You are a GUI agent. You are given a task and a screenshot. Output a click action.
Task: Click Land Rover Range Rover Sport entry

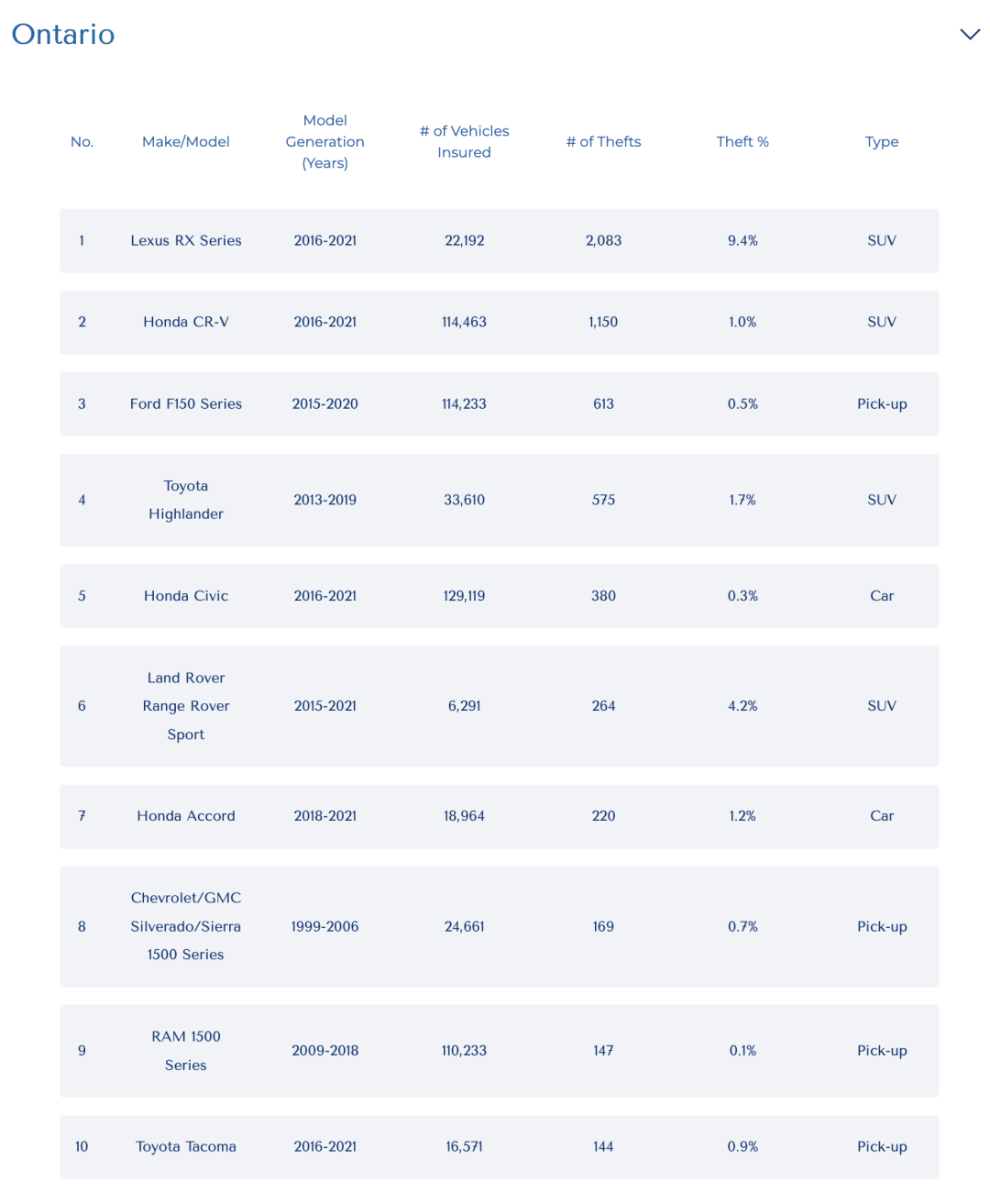tap(186, 706)
